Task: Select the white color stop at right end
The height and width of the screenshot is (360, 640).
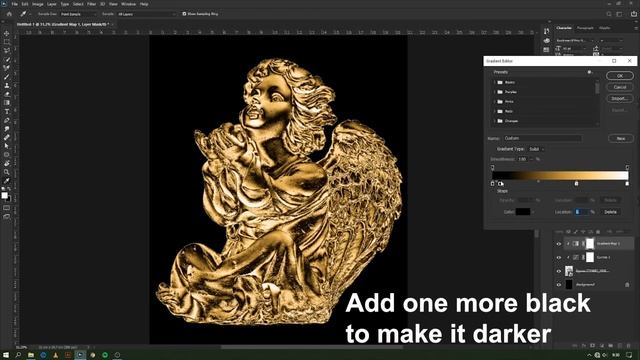Action: tap(627, 184)
